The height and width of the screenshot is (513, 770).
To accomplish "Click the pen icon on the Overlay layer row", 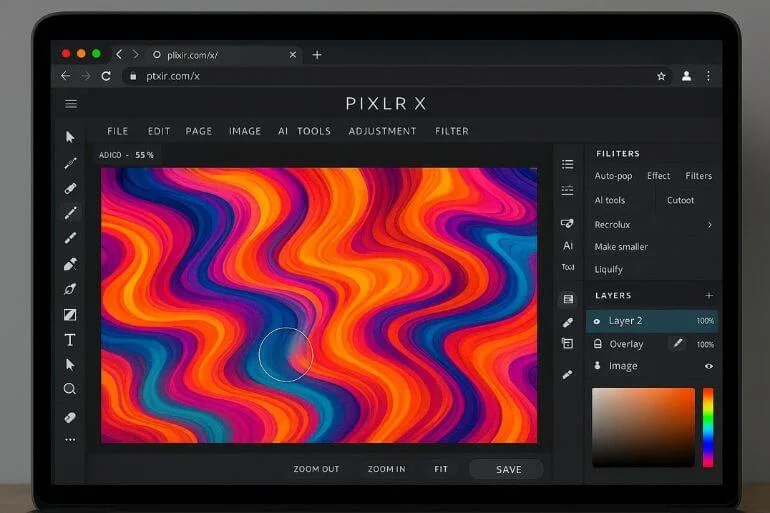I will (x=678, y=344).
